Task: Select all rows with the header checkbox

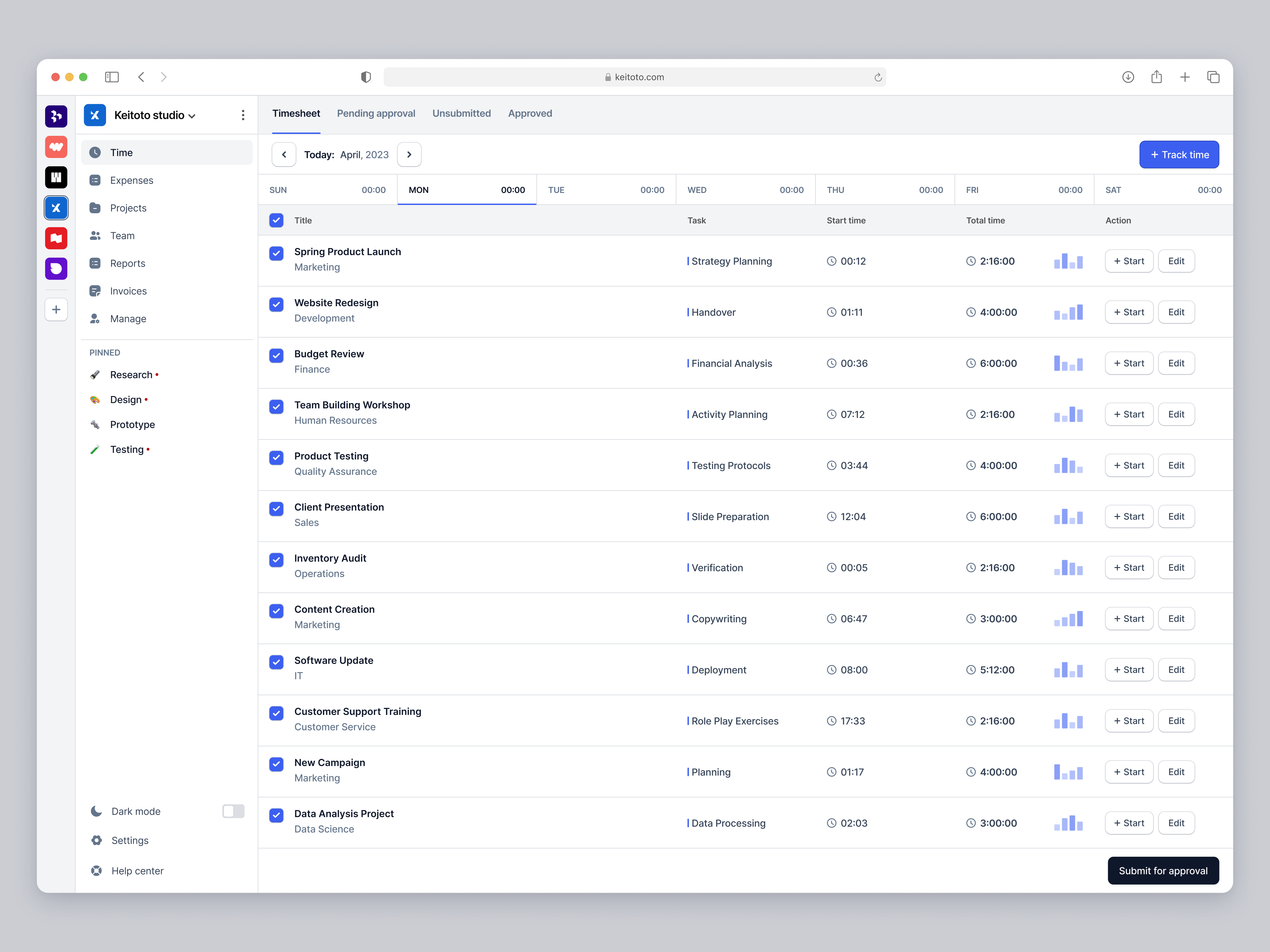Action: click(276, 220)
